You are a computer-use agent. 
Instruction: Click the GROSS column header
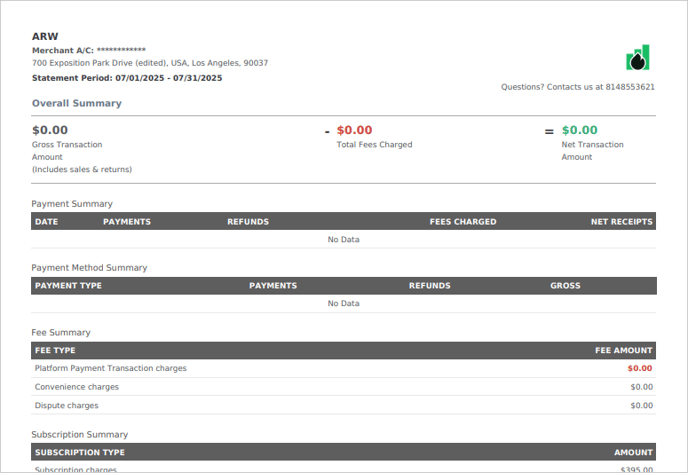565,286
